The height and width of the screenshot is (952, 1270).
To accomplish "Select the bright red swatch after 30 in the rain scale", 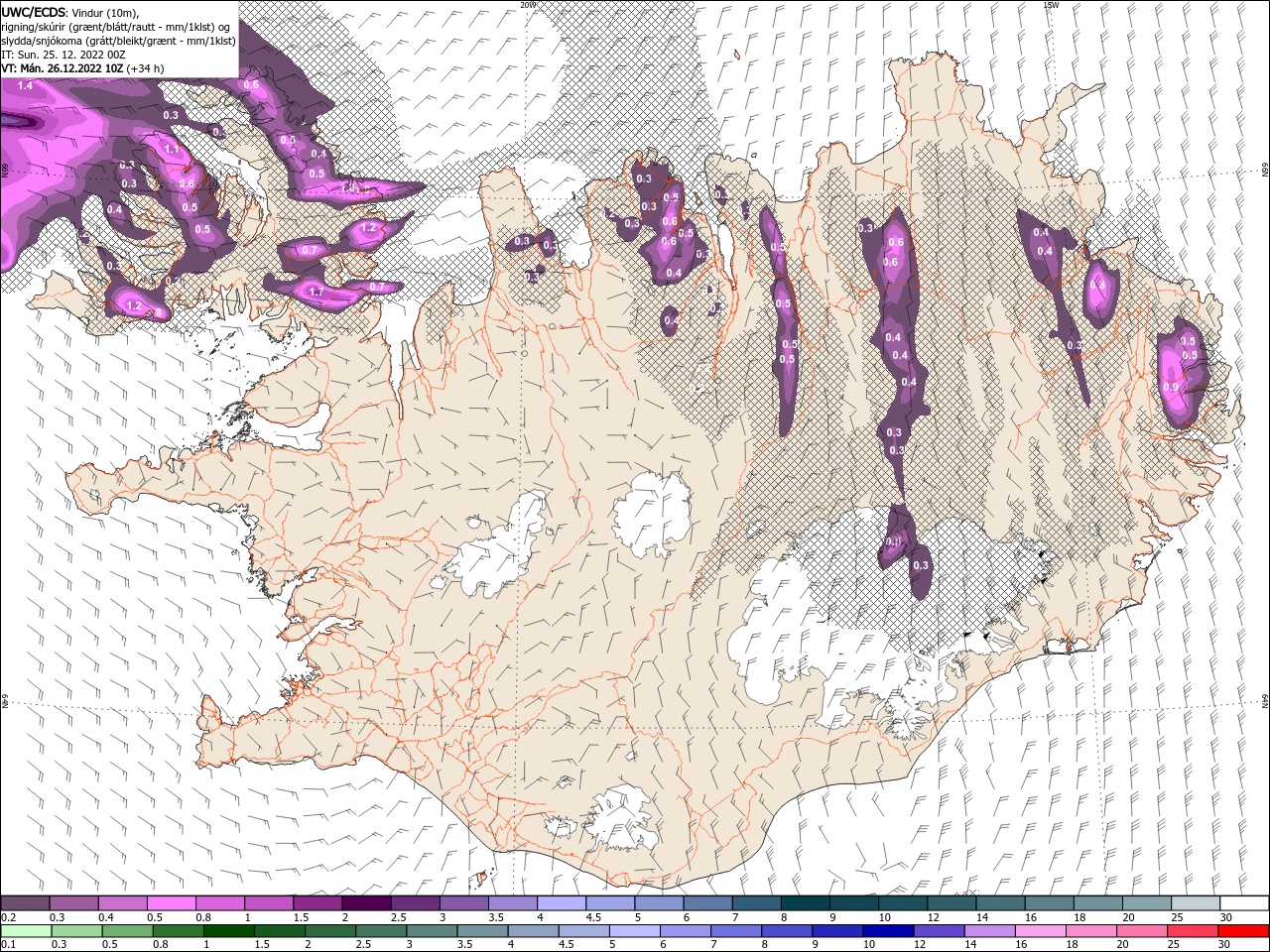I will coord(1242,931).
